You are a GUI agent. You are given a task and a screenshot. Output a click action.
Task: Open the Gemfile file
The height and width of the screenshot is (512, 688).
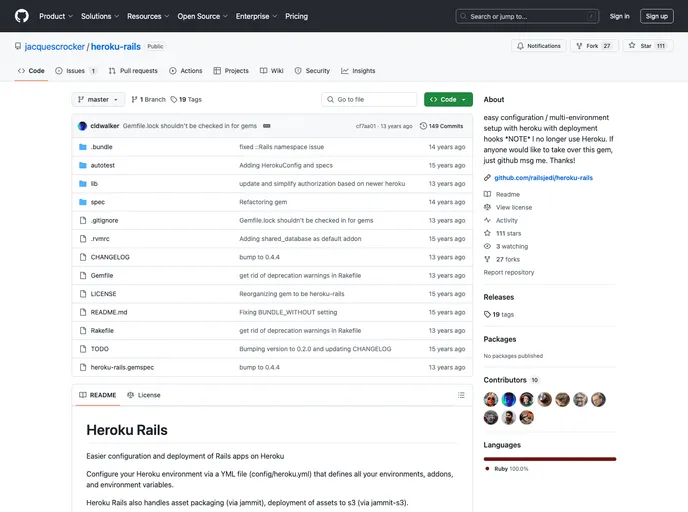102,276
